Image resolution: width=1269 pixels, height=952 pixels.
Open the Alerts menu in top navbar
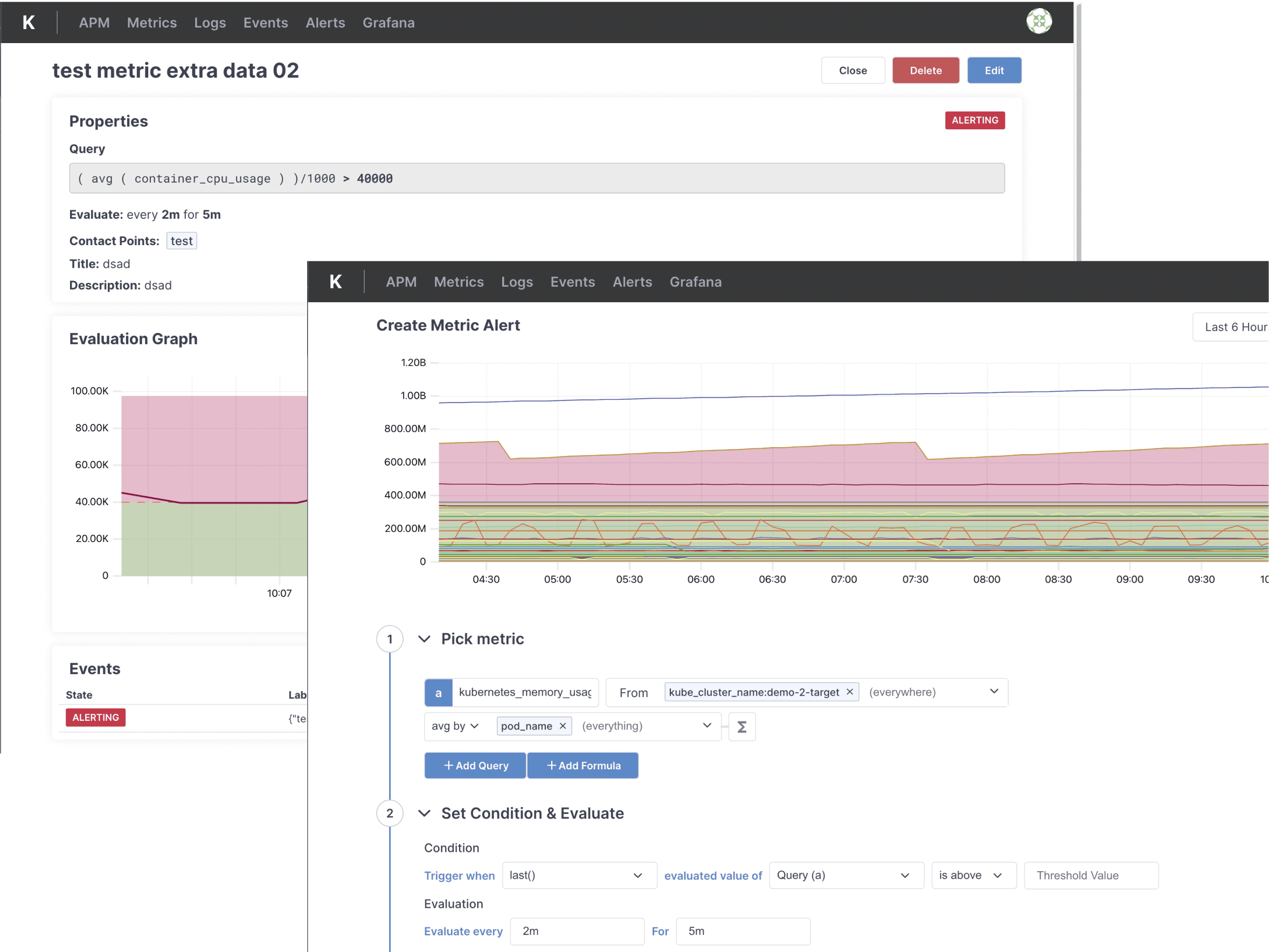[x=325, y=23]
